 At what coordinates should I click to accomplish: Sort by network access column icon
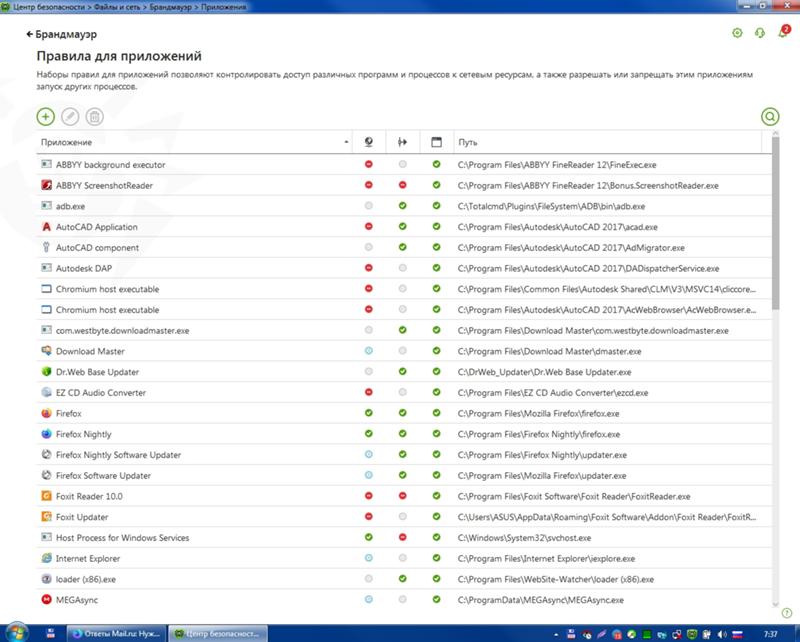369,142
